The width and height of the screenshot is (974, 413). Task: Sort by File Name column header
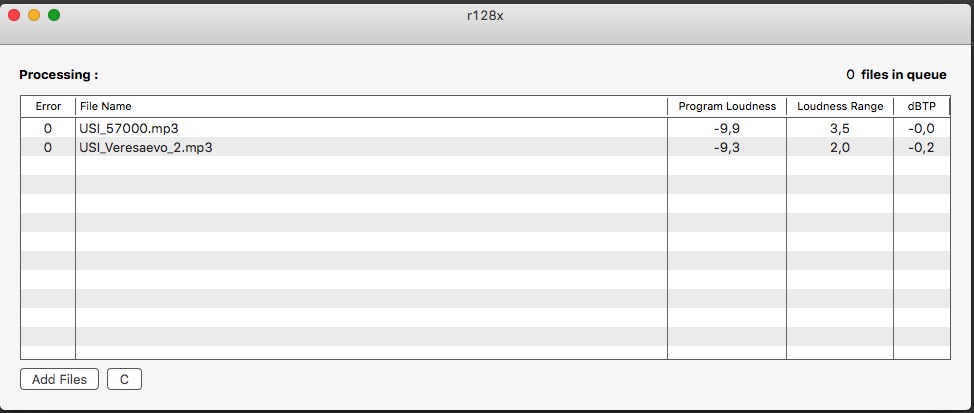(370, 106)
